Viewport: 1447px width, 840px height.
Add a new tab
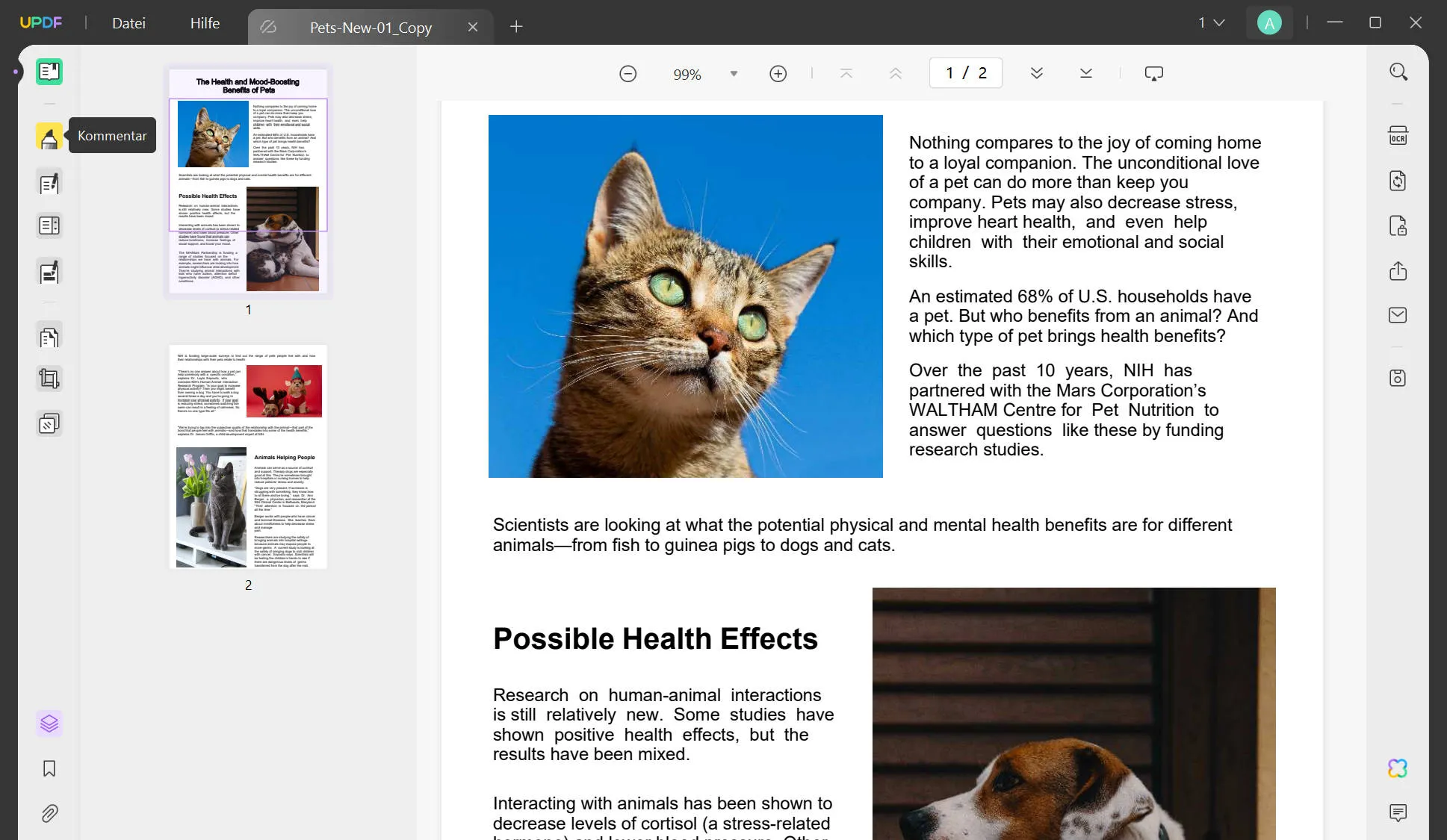point(516,27)
